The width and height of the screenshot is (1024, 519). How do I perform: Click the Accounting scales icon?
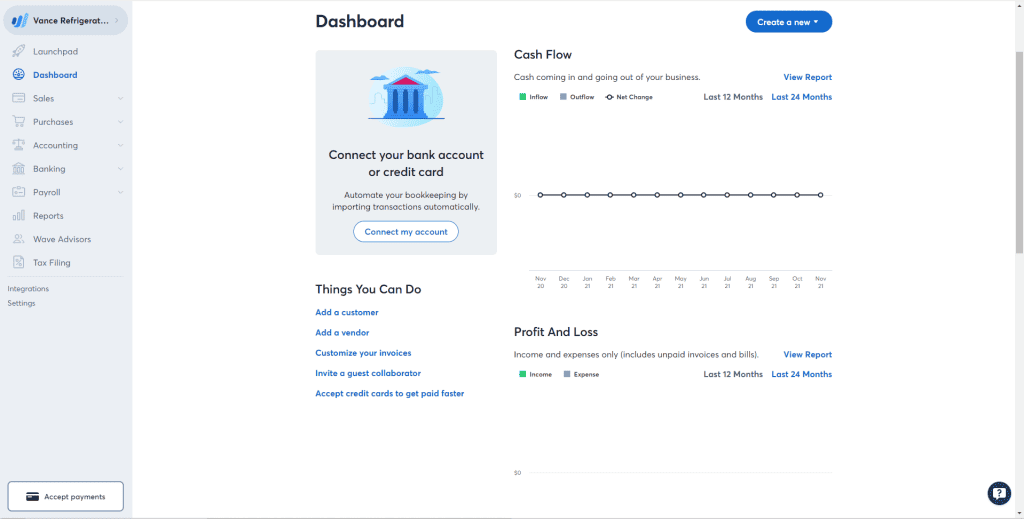tap(19, 145)
